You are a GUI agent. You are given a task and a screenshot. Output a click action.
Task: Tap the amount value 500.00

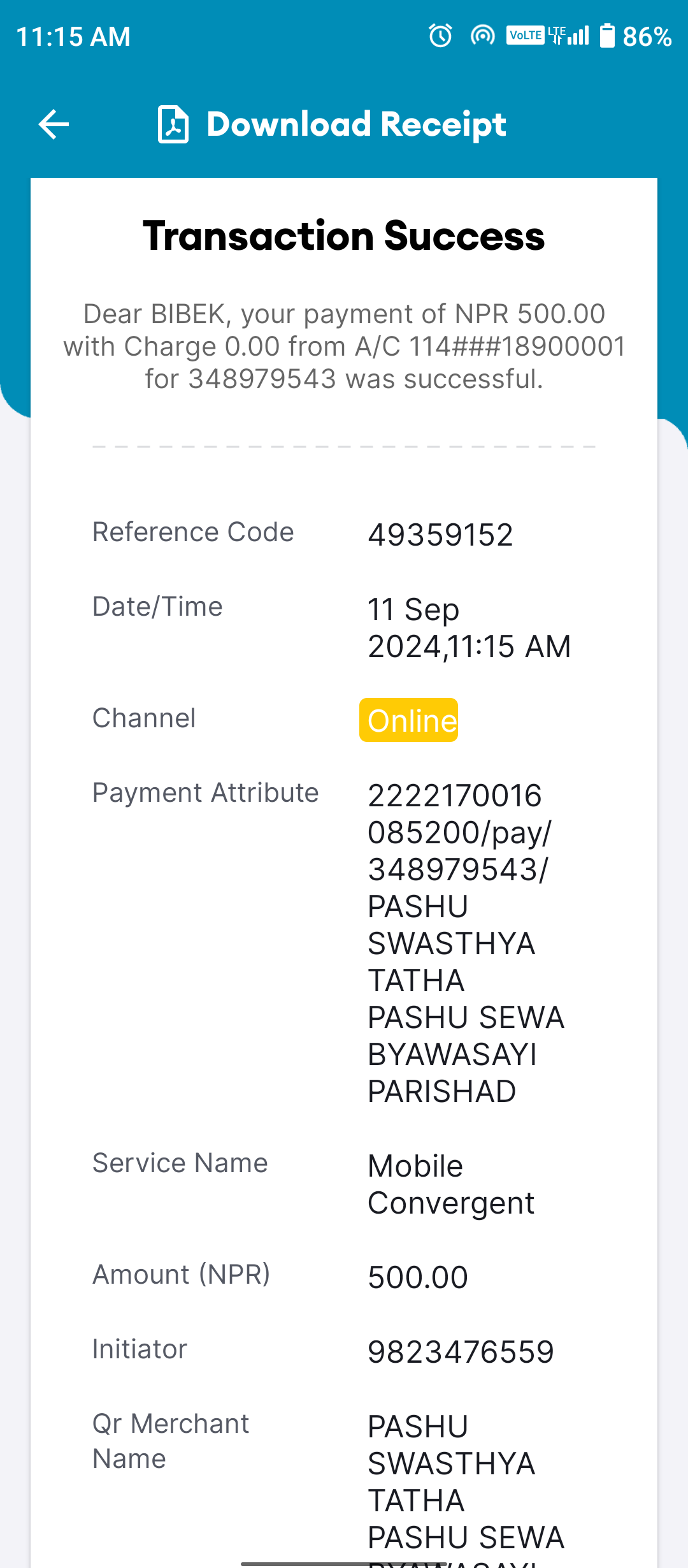[x=418, y=1277]
